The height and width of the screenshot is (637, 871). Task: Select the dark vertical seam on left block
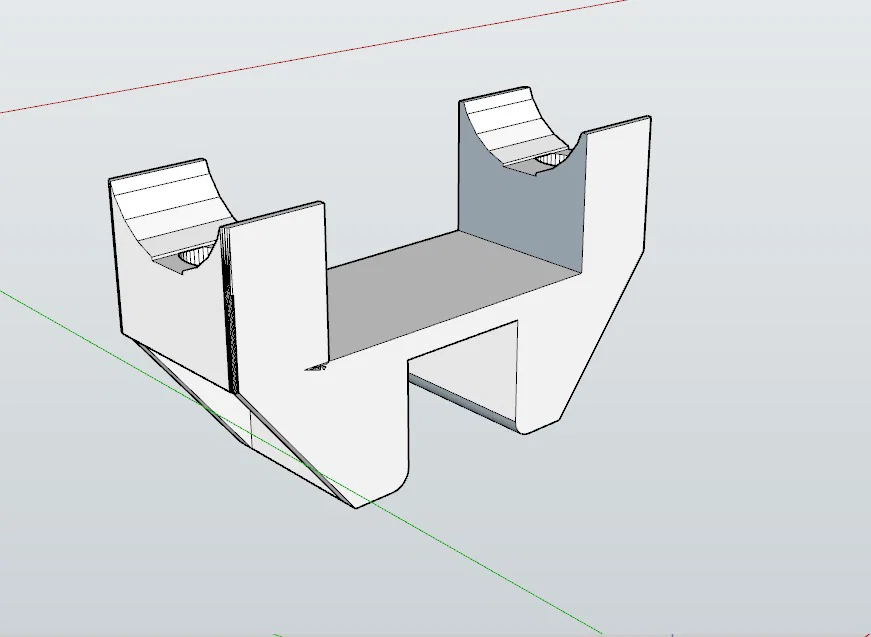tap(229, 311)
